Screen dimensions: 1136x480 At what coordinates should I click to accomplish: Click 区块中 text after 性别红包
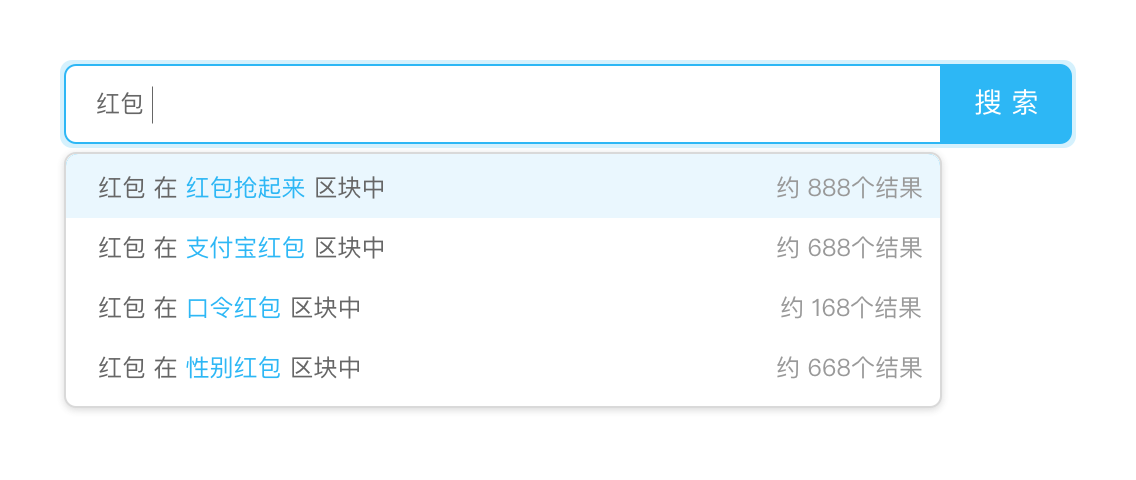[326, 368]
